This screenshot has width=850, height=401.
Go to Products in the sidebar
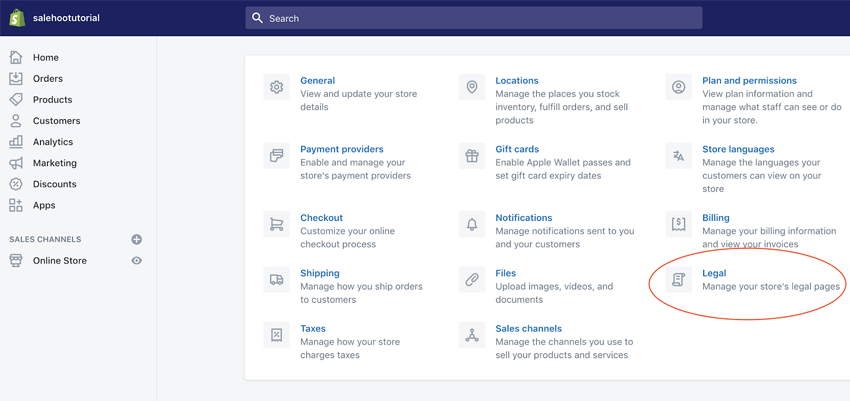coord(52,100)
